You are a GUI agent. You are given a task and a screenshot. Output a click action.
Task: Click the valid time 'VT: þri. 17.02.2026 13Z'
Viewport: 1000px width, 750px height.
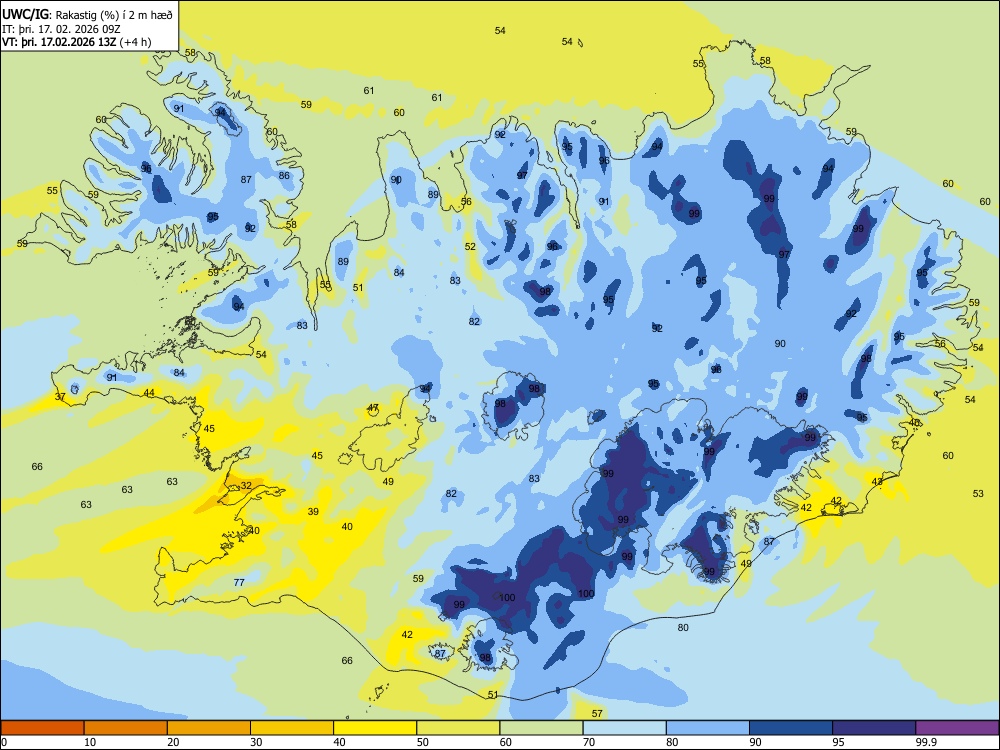(59, 42)
